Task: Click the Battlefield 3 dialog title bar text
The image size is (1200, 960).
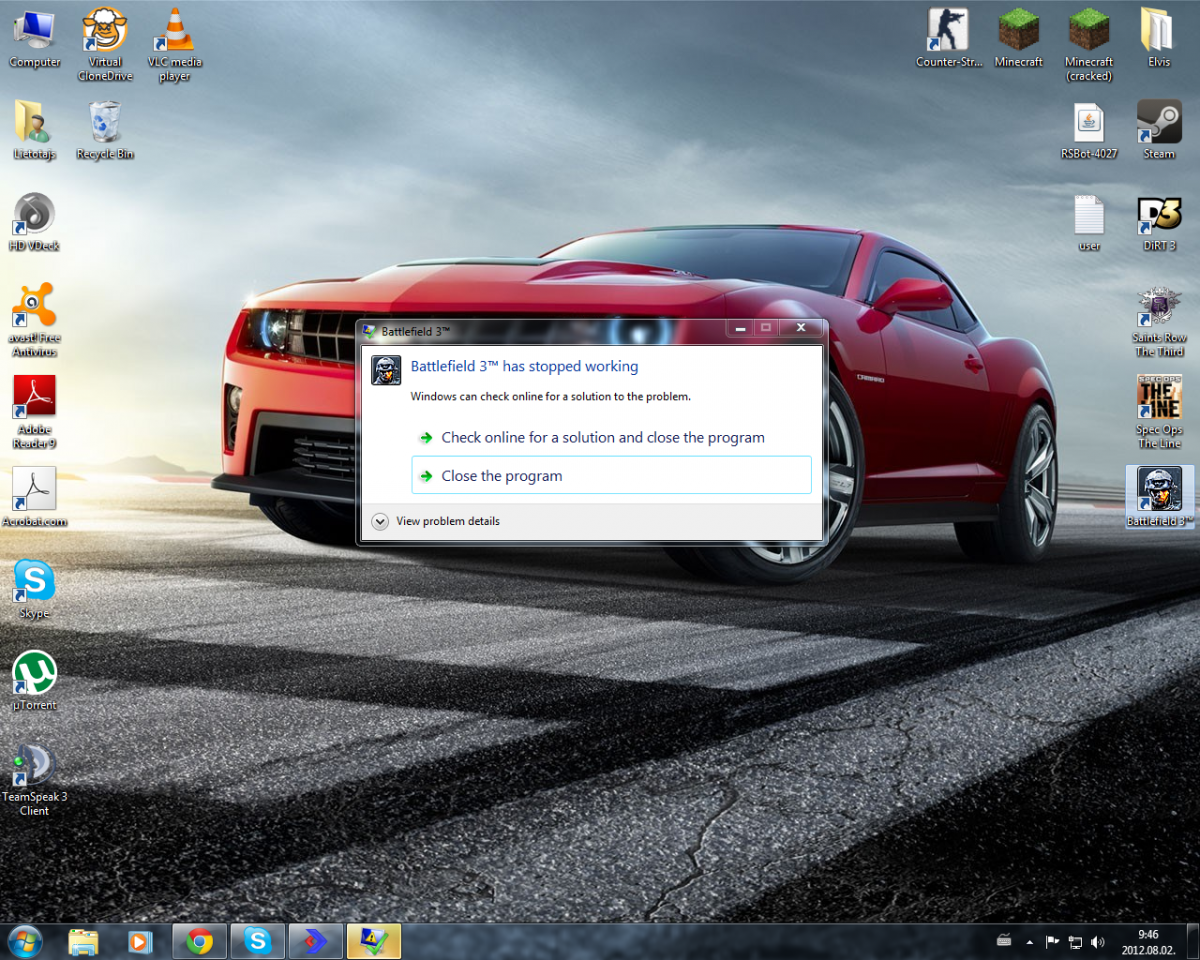Action: (x=415, y=330)
